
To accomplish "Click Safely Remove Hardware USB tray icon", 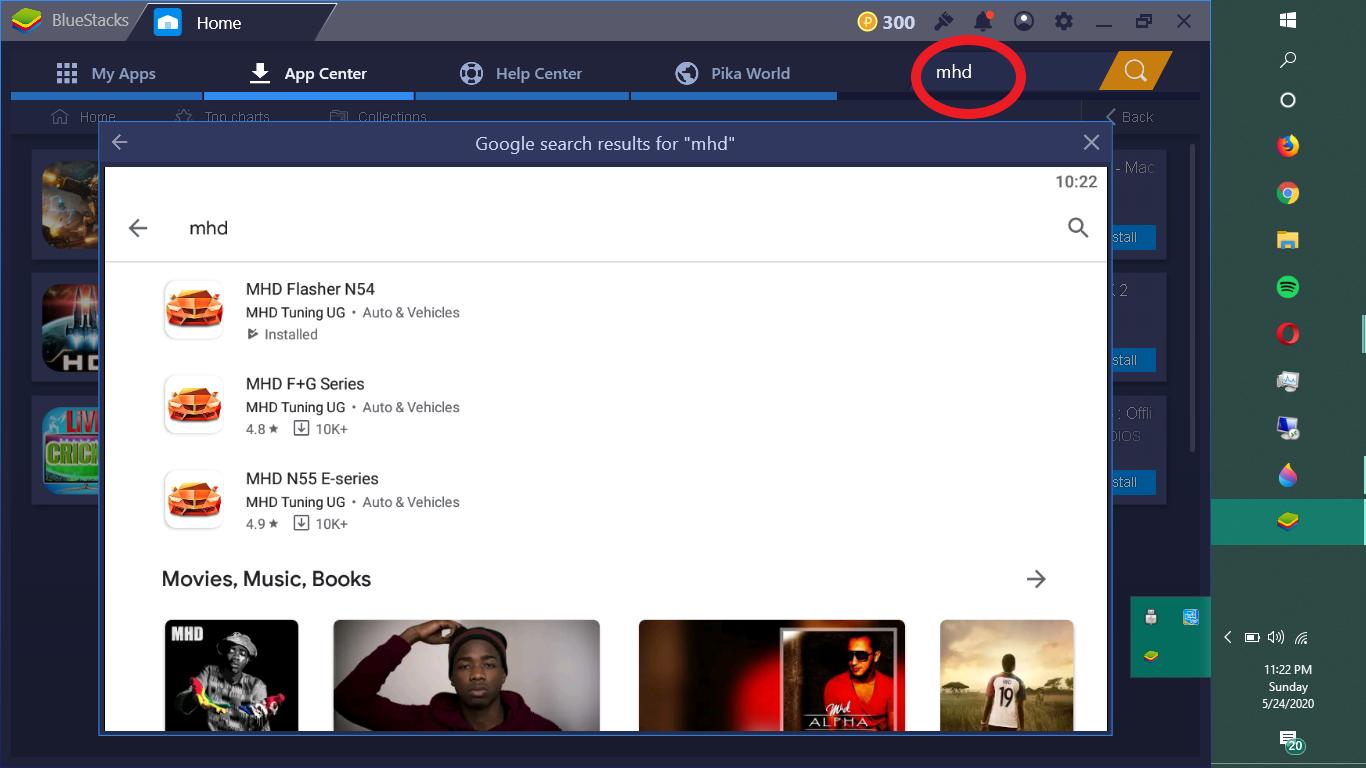I will [1151, 617].
